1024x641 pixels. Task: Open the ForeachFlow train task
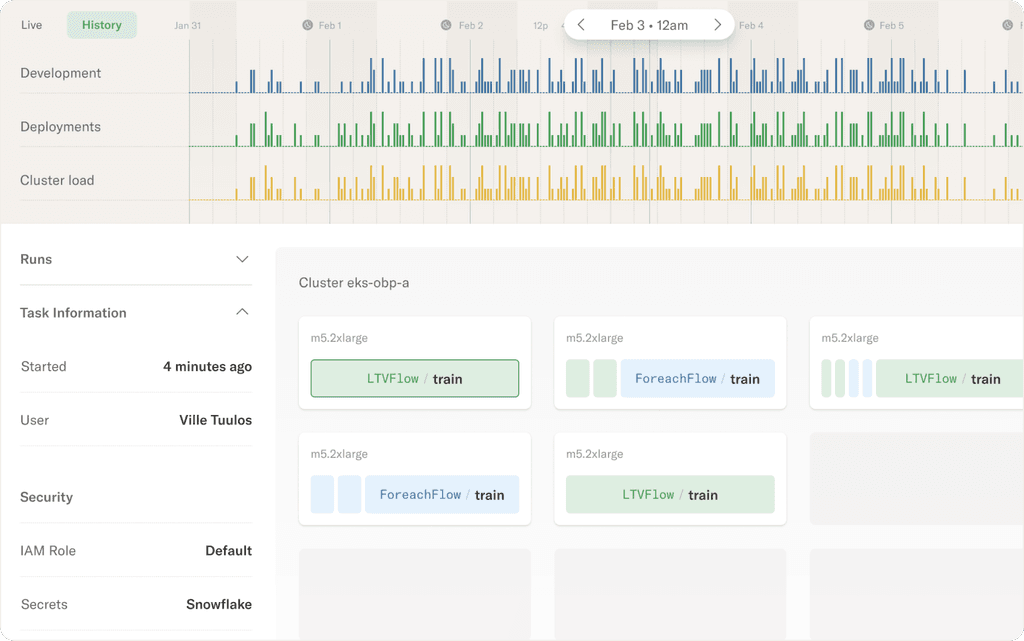[698, 378]
